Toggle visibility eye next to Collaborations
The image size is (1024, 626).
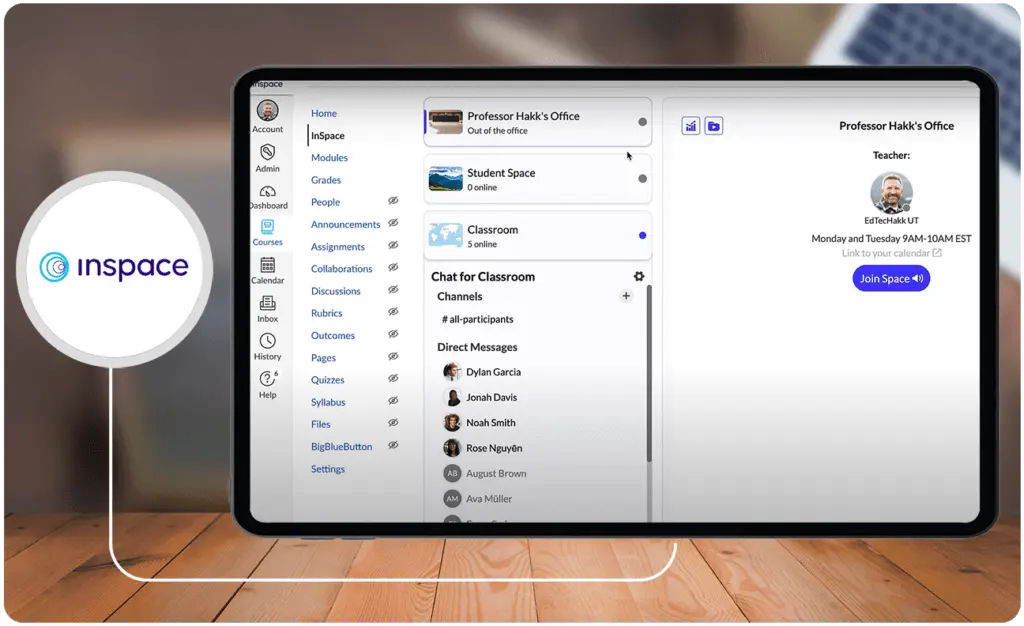pos(393,268)
